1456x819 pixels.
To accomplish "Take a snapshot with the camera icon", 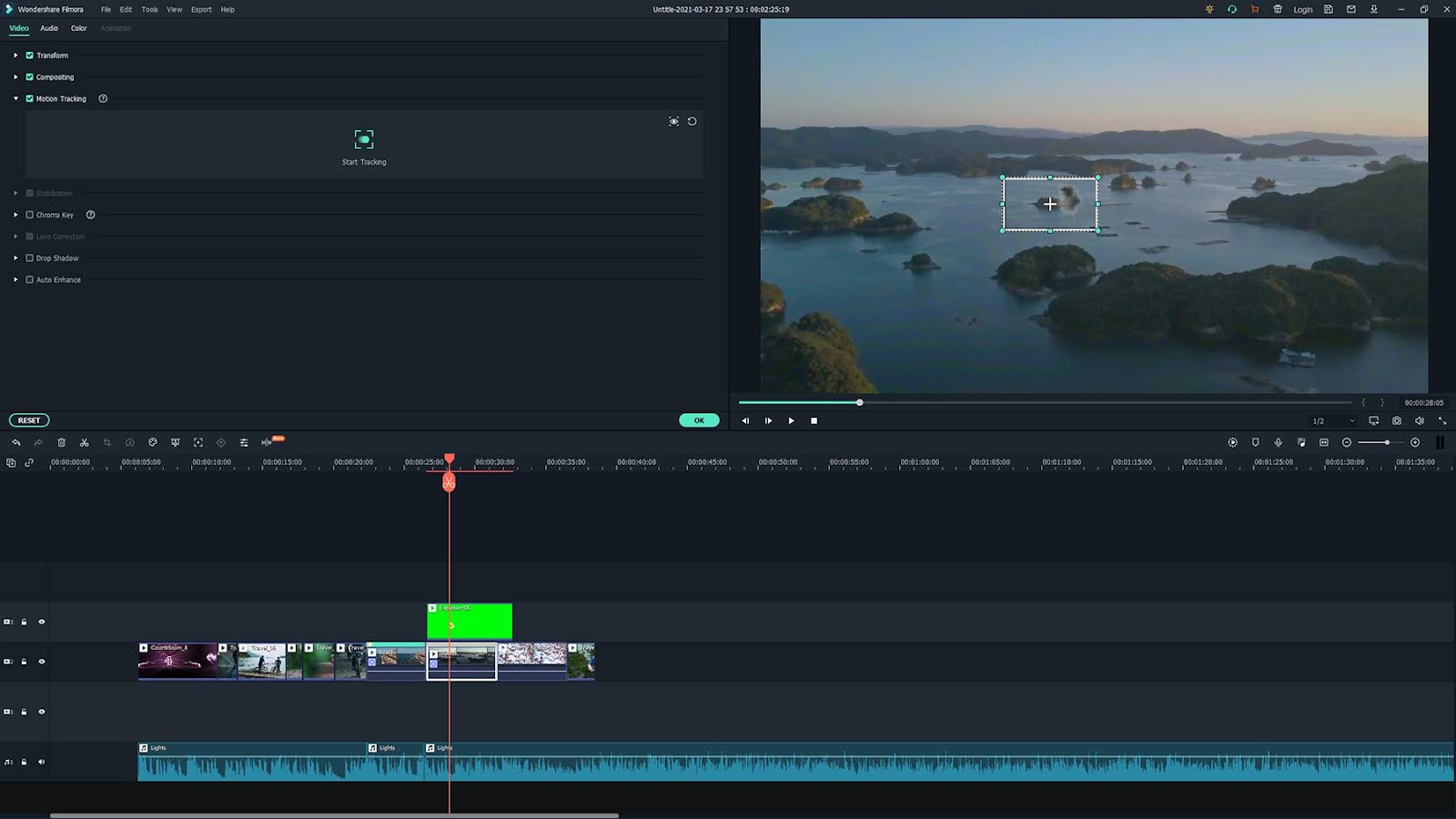I will pos(1397,420).
